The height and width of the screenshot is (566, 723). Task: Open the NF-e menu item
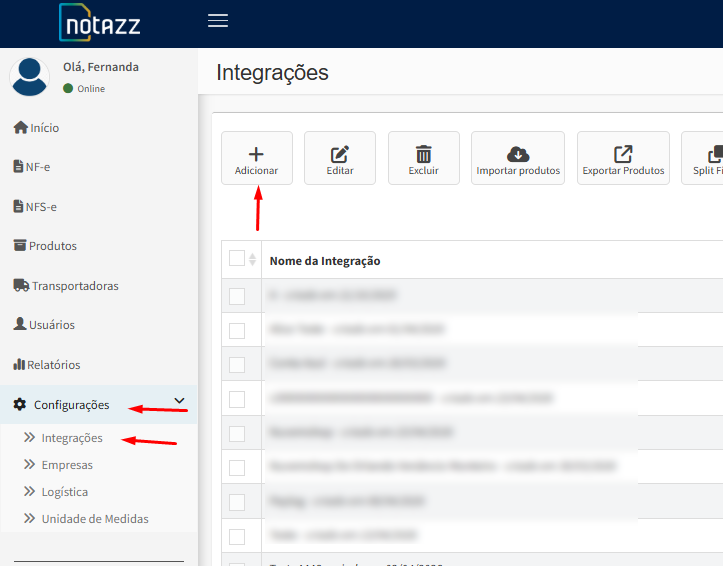(x=38, y=167)
